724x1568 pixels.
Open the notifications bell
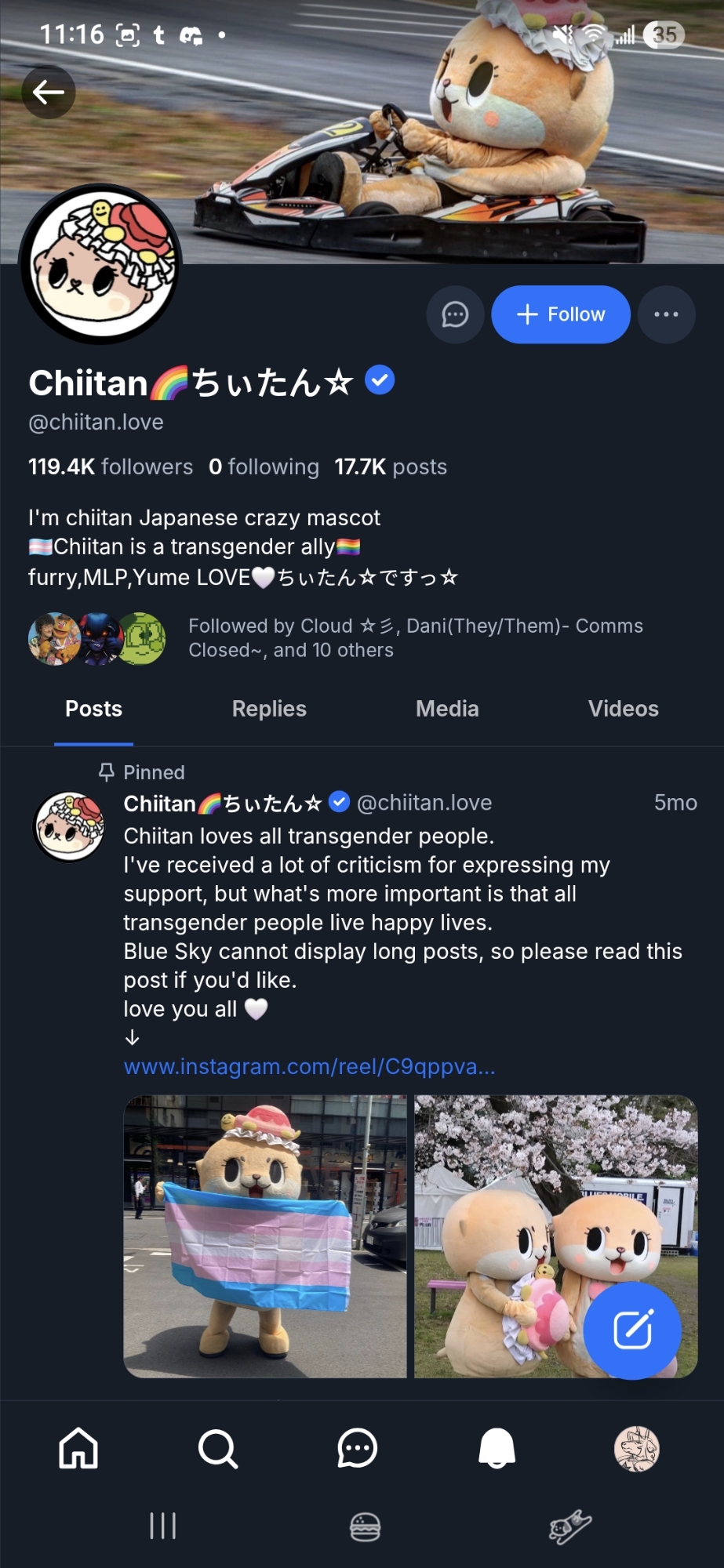[497, 1448]
